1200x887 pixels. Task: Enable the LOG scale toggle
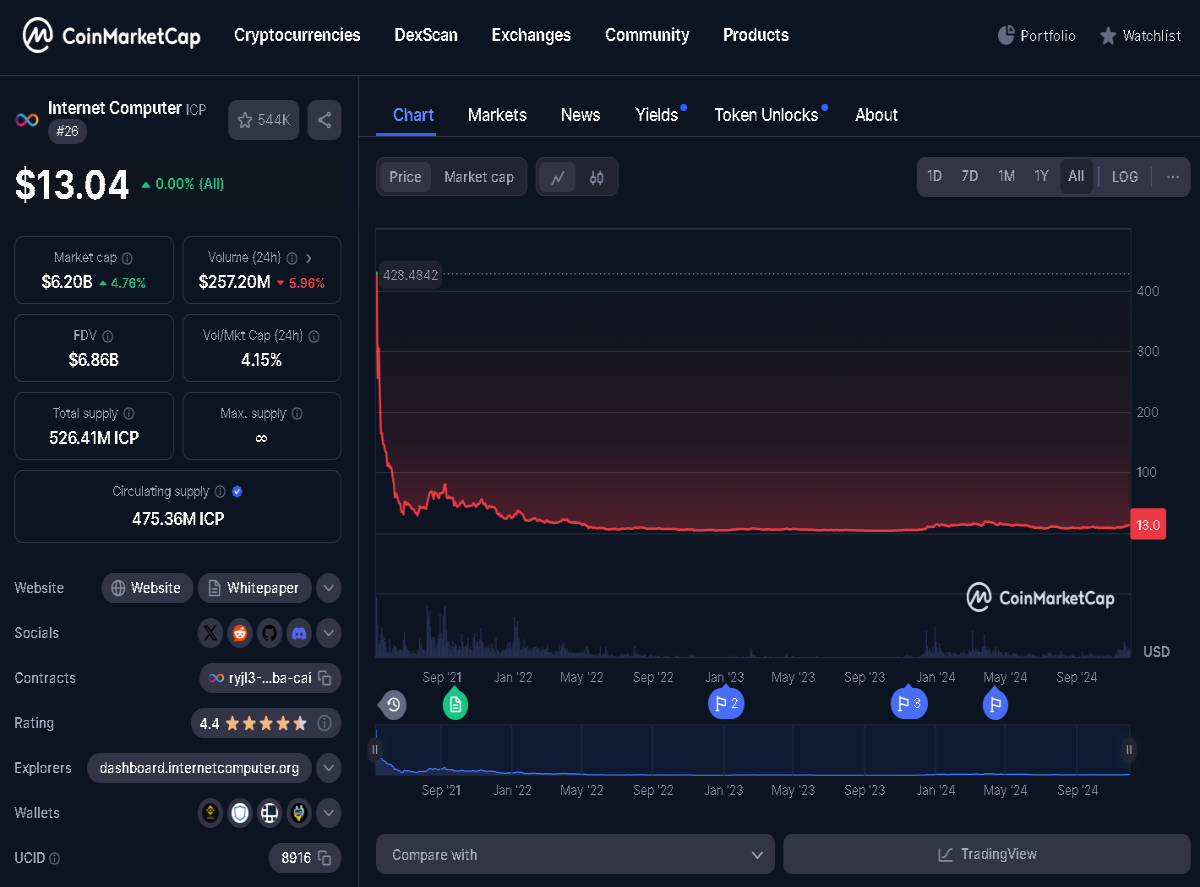[x=1125, y=177]
